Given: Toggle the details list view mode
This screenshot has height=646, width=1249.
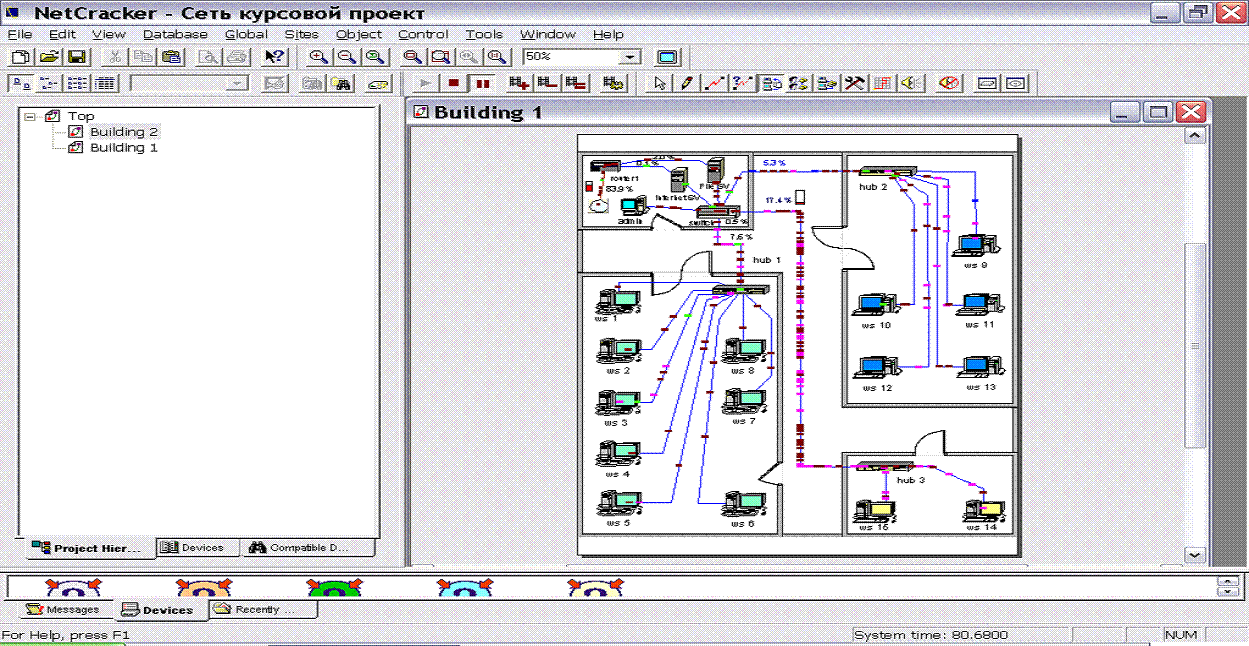Looking at the screenshot, I should point(105,84).
